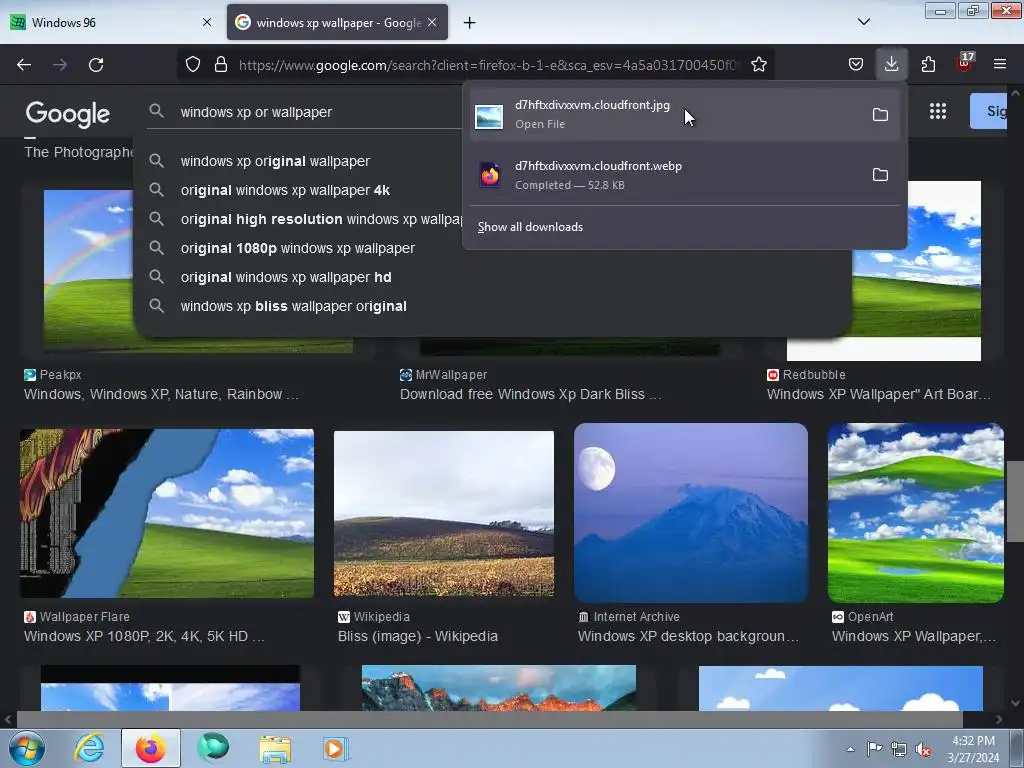Launch Windows Media Player from taskbar
Image resolution: width=1024 pixels, height=768 pixels.
(x=336, y=748)
